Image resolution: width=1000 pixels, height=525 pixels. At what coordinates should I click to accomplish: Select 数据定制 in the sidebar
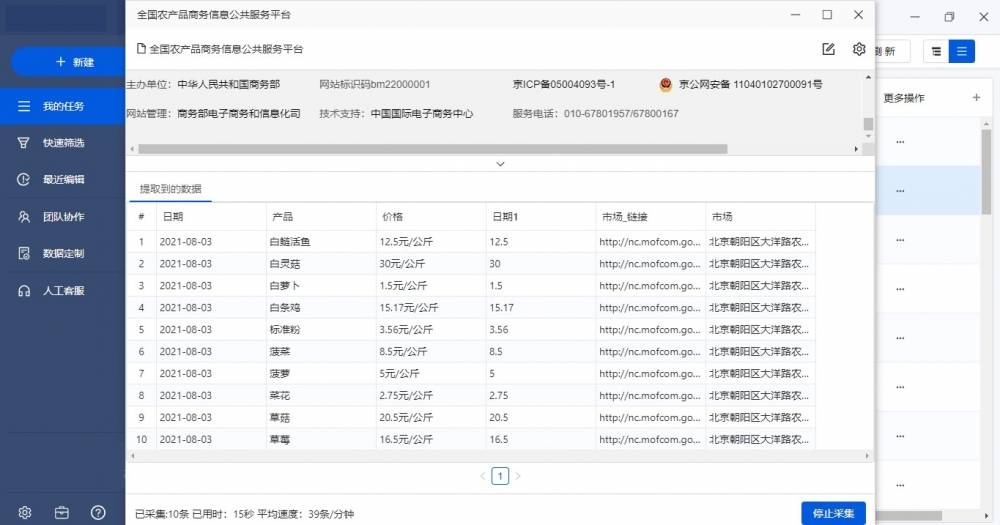[62, 254]
